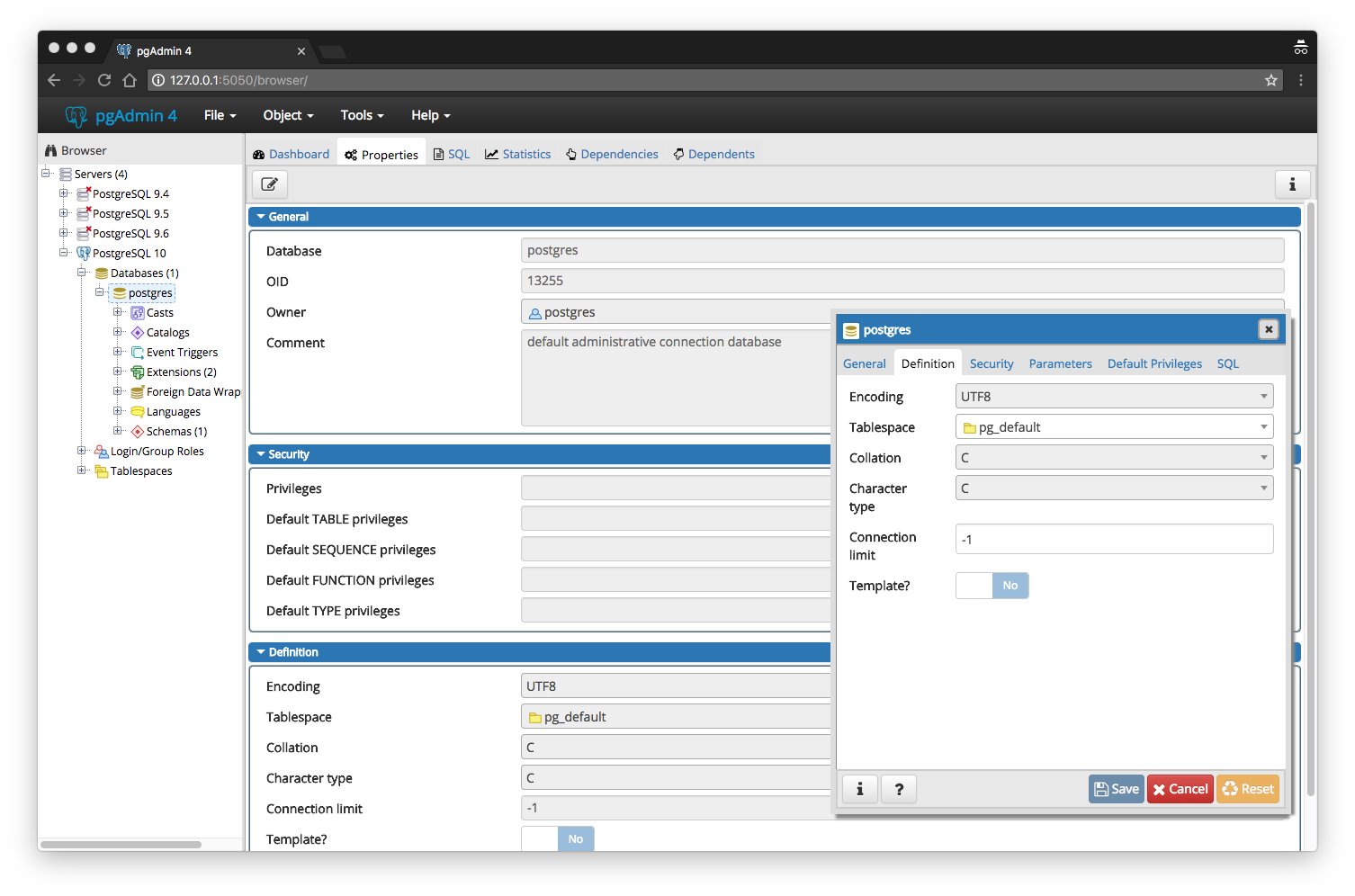Open the Collation dropdown in dialog
This screenshot has width=1355, height=896.
point(1114,457)
